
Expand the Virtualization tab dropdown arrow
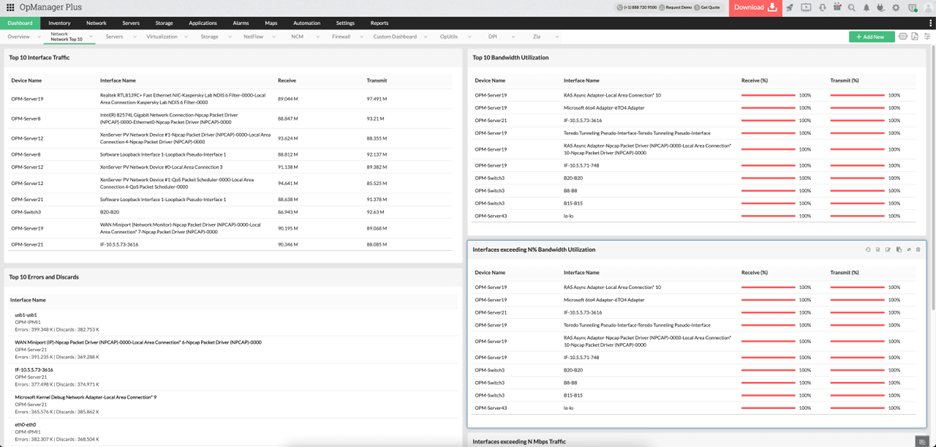coord(187,37)
